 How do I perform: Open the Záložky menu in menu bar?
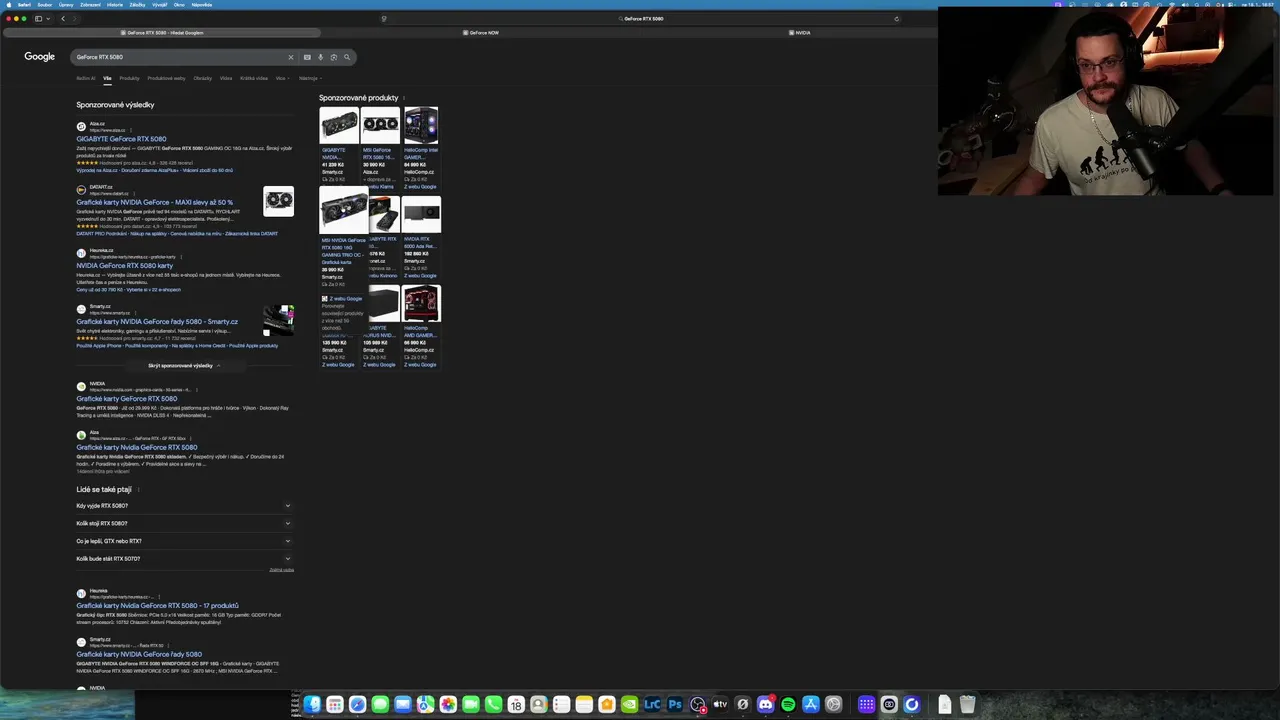coord(138,4)
